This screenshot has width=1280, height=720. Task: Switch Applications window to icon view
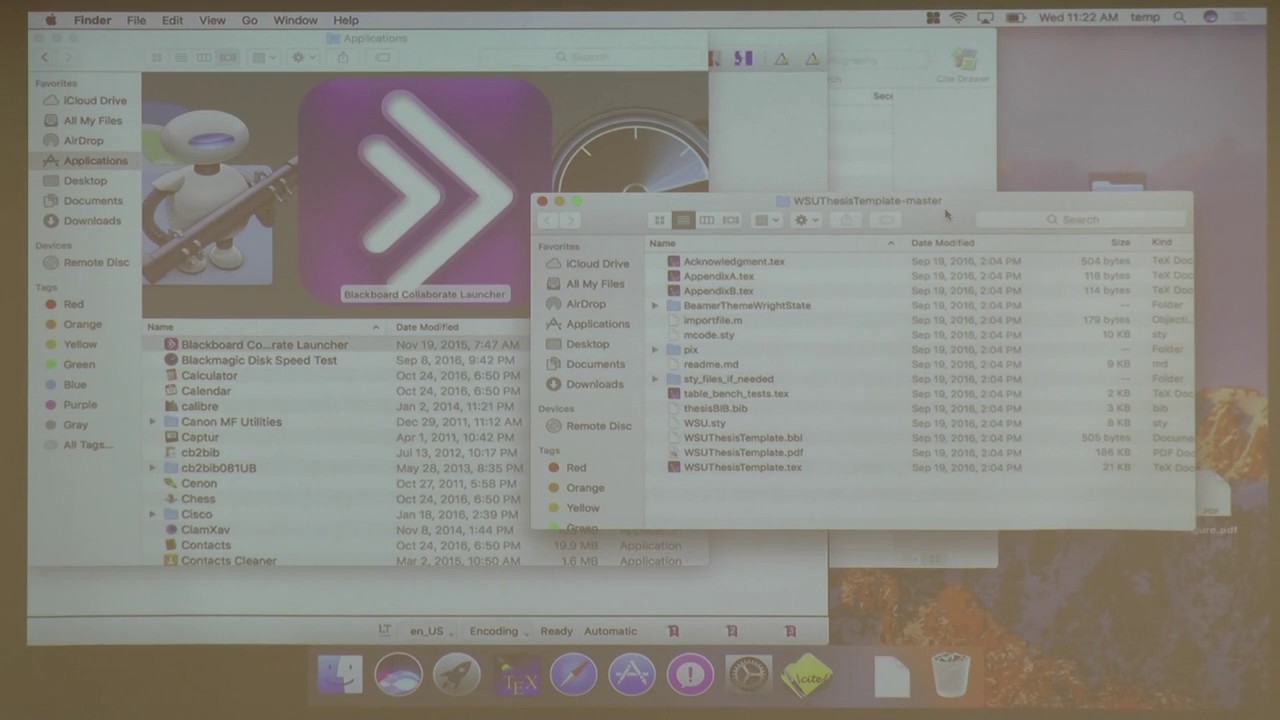click(157, 58)
